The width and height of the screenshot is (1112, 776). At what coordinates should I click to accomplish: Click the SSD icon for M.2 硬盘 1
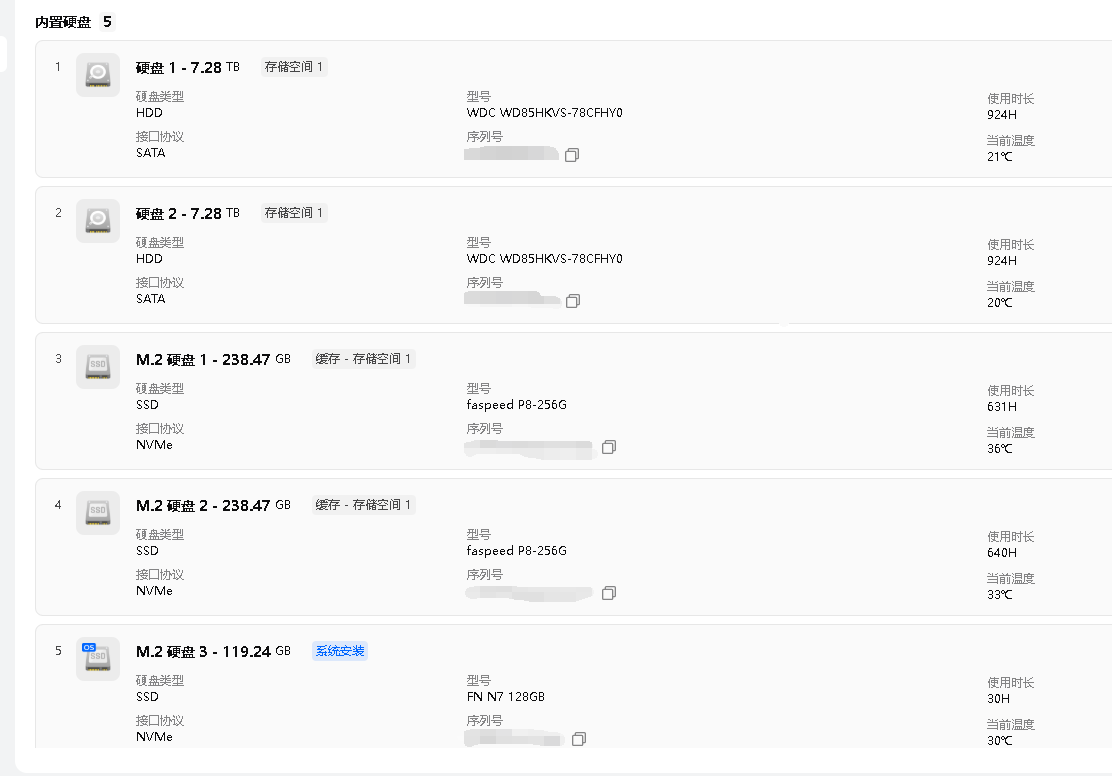[x=98, y=367]
